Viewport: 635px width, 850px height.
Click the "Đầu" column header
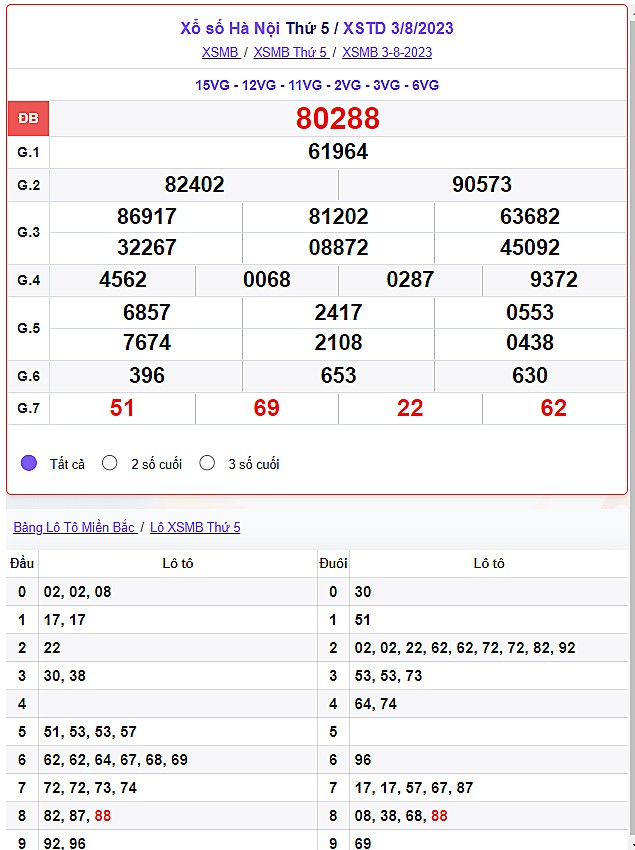point(22,563)
